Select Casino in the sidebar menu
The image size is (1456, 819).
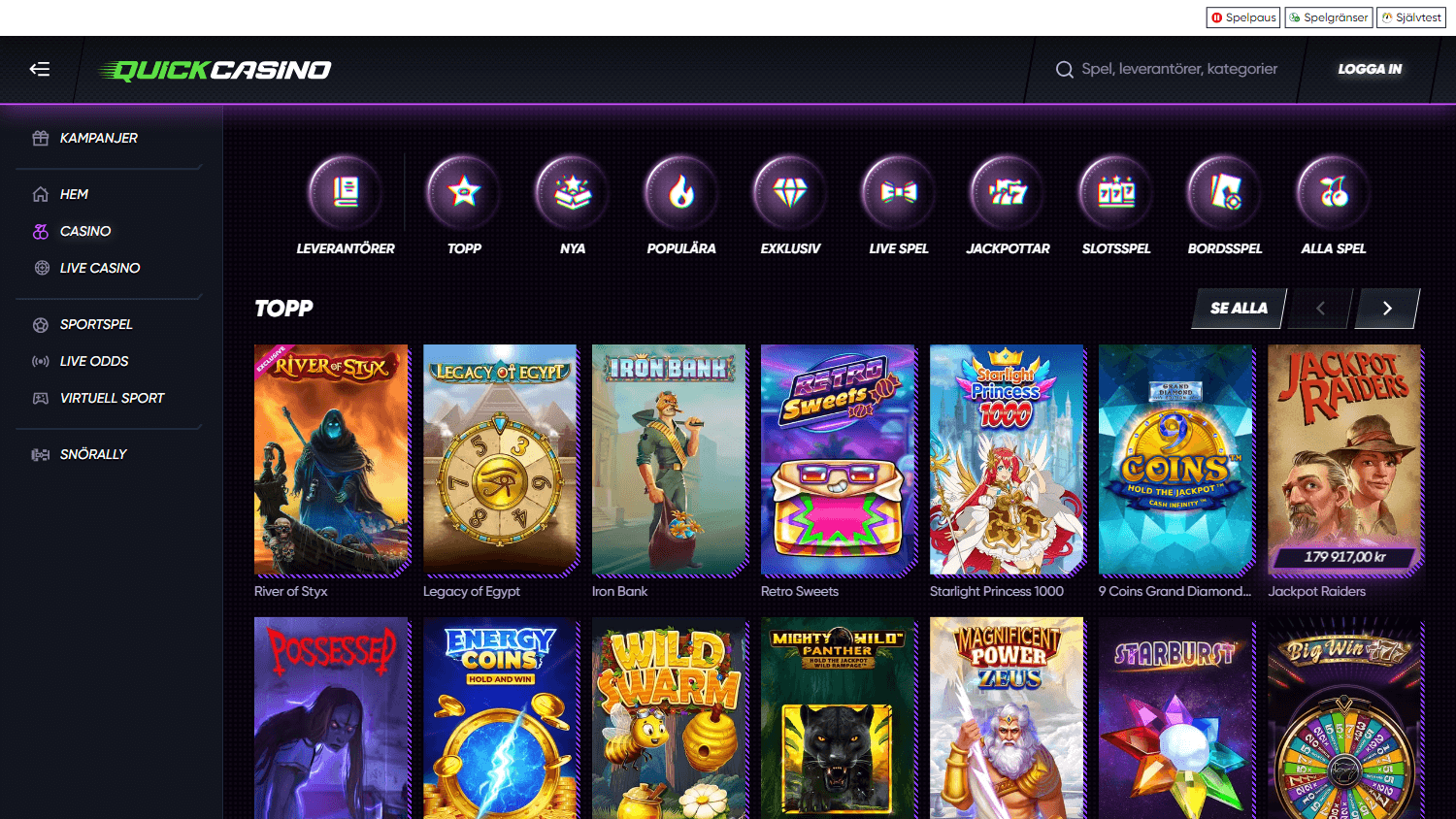click(85, 231)
